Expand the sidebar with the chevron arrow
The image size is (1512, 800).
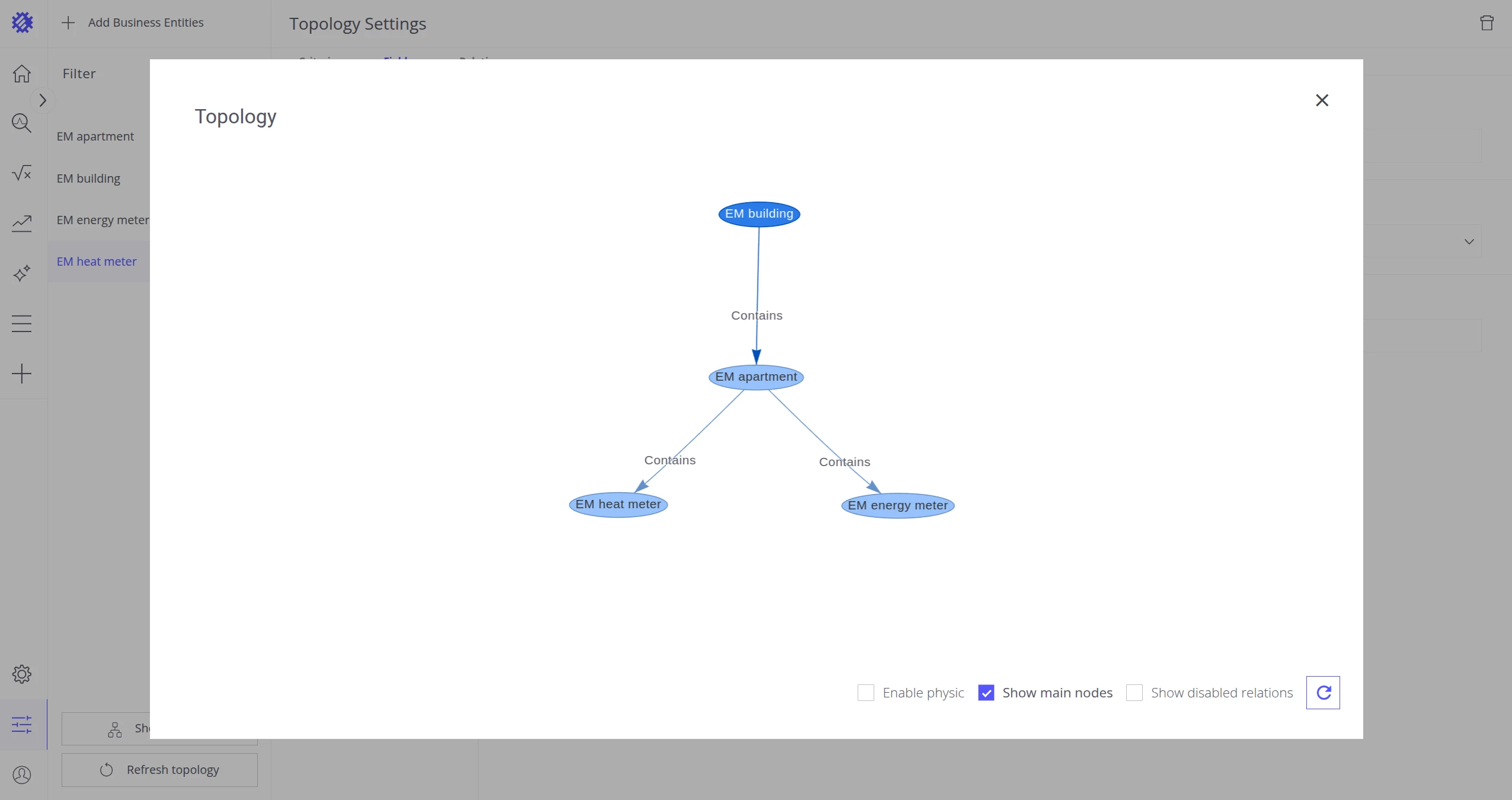point(43,100)
